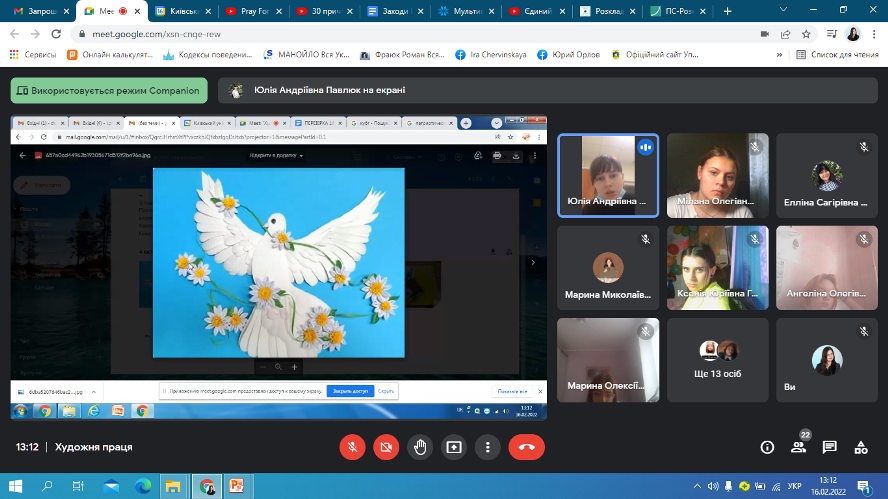Image resolution: width=888 pixels, height=499 pixels.
Task: Unmute the microphone in Meet controls
Action: pos(352,447)
